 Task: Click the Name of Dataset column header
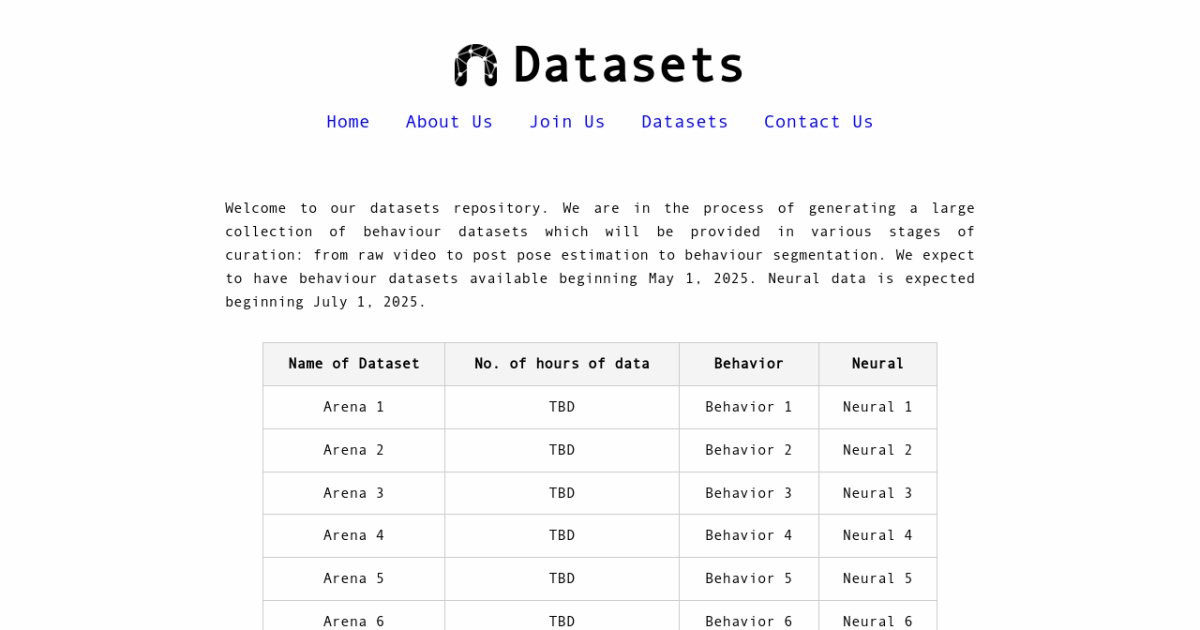(354, 364)
